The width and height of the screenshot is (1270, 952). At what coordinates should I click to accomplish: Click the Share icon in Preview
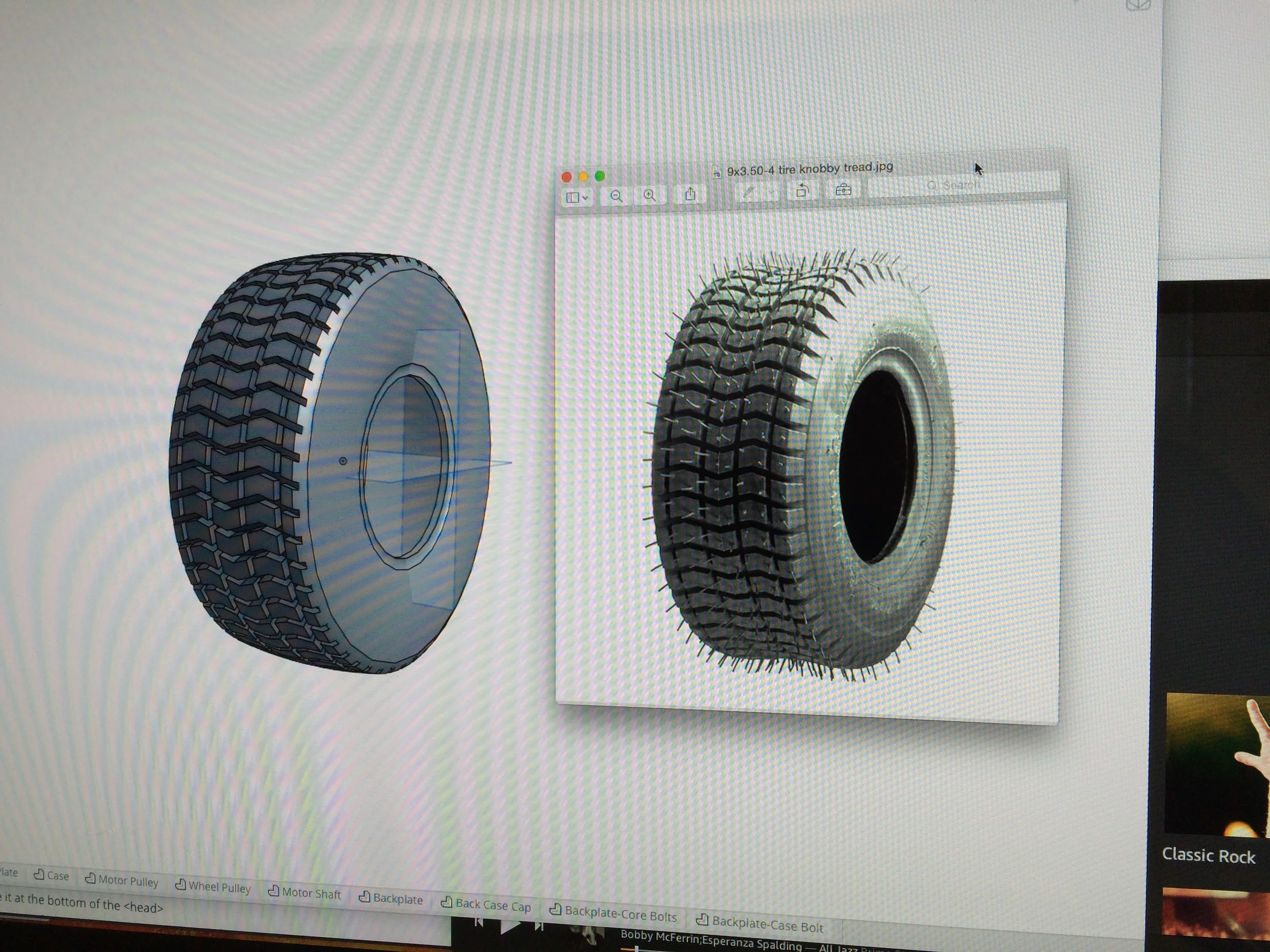pyautogui.click(x=690, y=194)
